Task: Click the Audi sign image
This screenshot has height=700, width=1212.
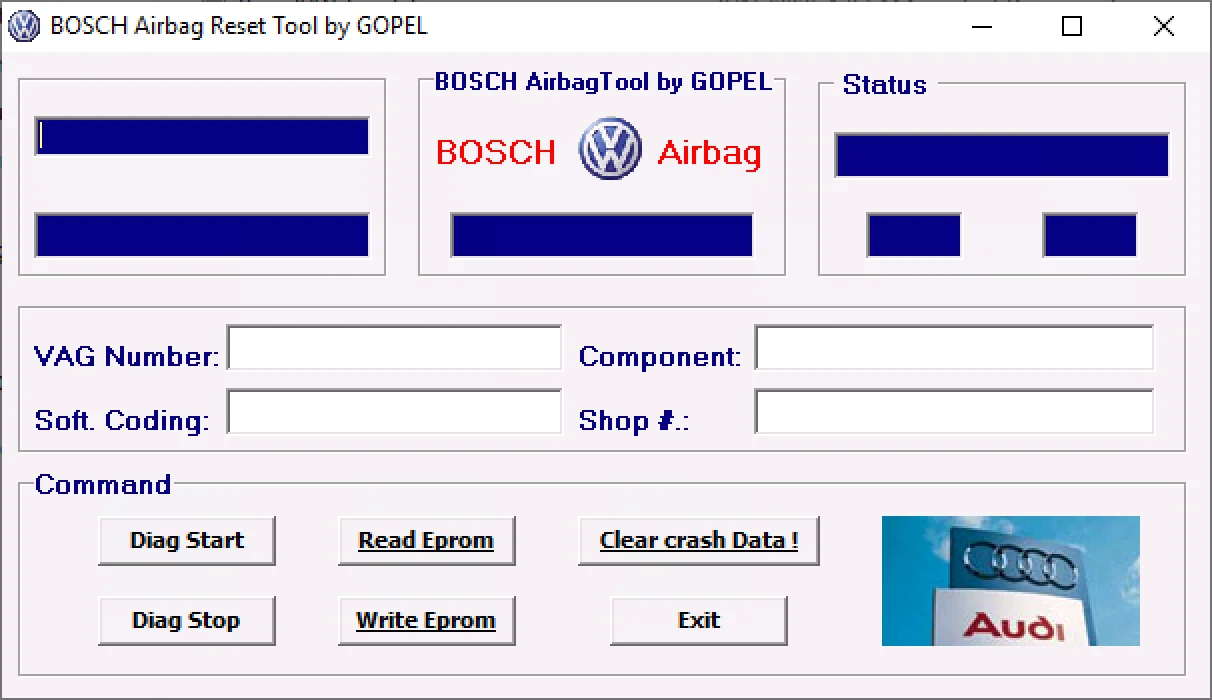Action: point(1010,581)
